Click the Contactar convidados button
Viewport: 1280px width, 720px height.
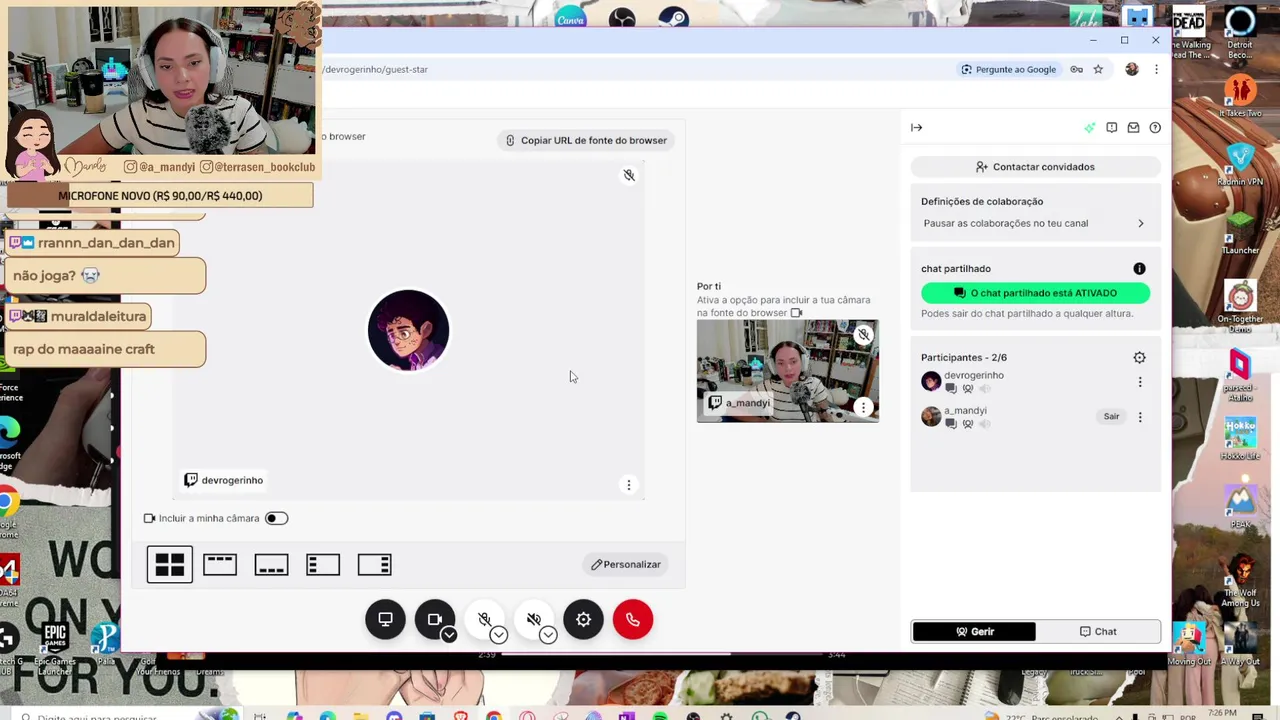(1035, 167)
